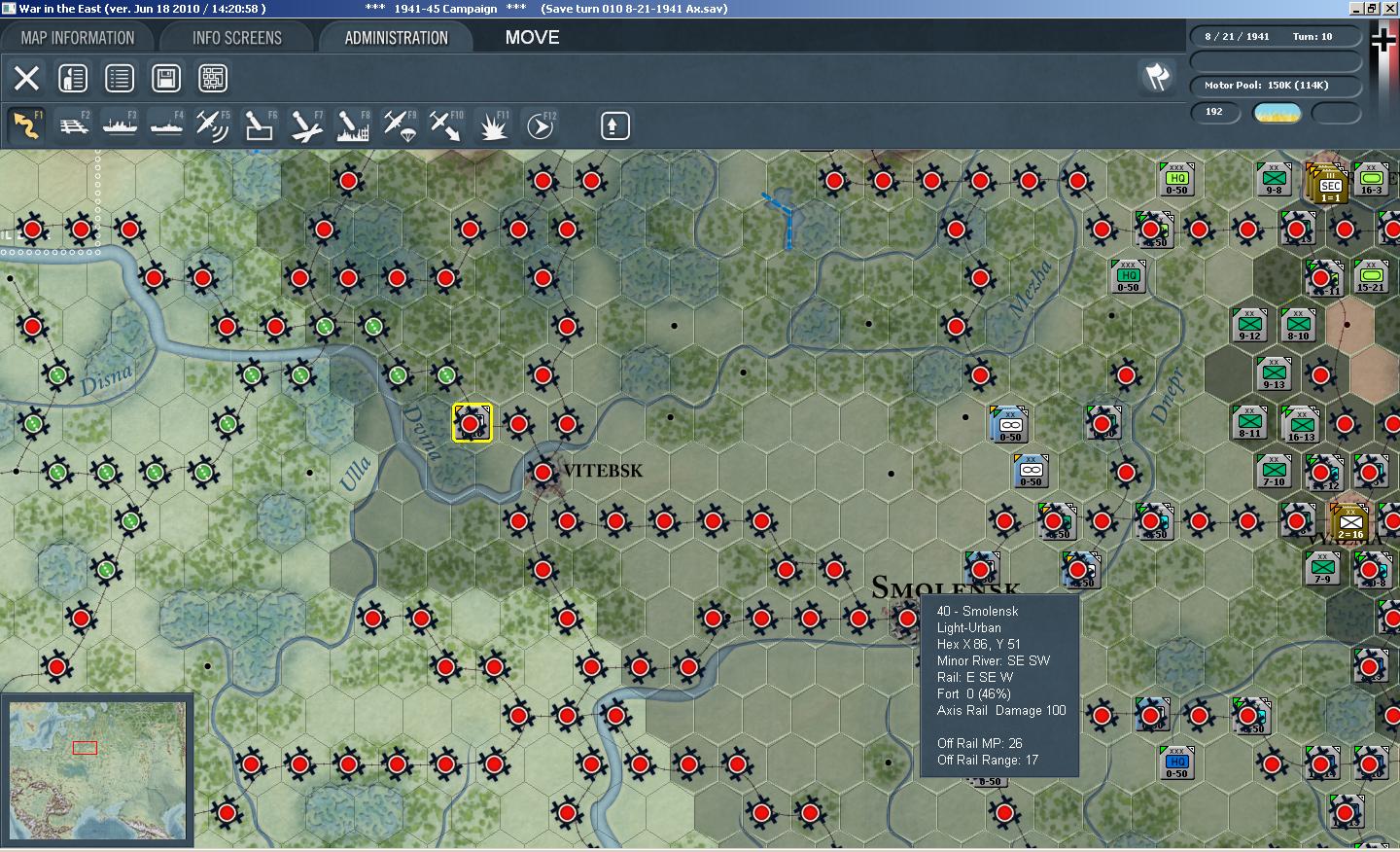Select the green 9-8 infantry unit
The height and width of the screenshot is (852, 1400).
click(1274, 179)
